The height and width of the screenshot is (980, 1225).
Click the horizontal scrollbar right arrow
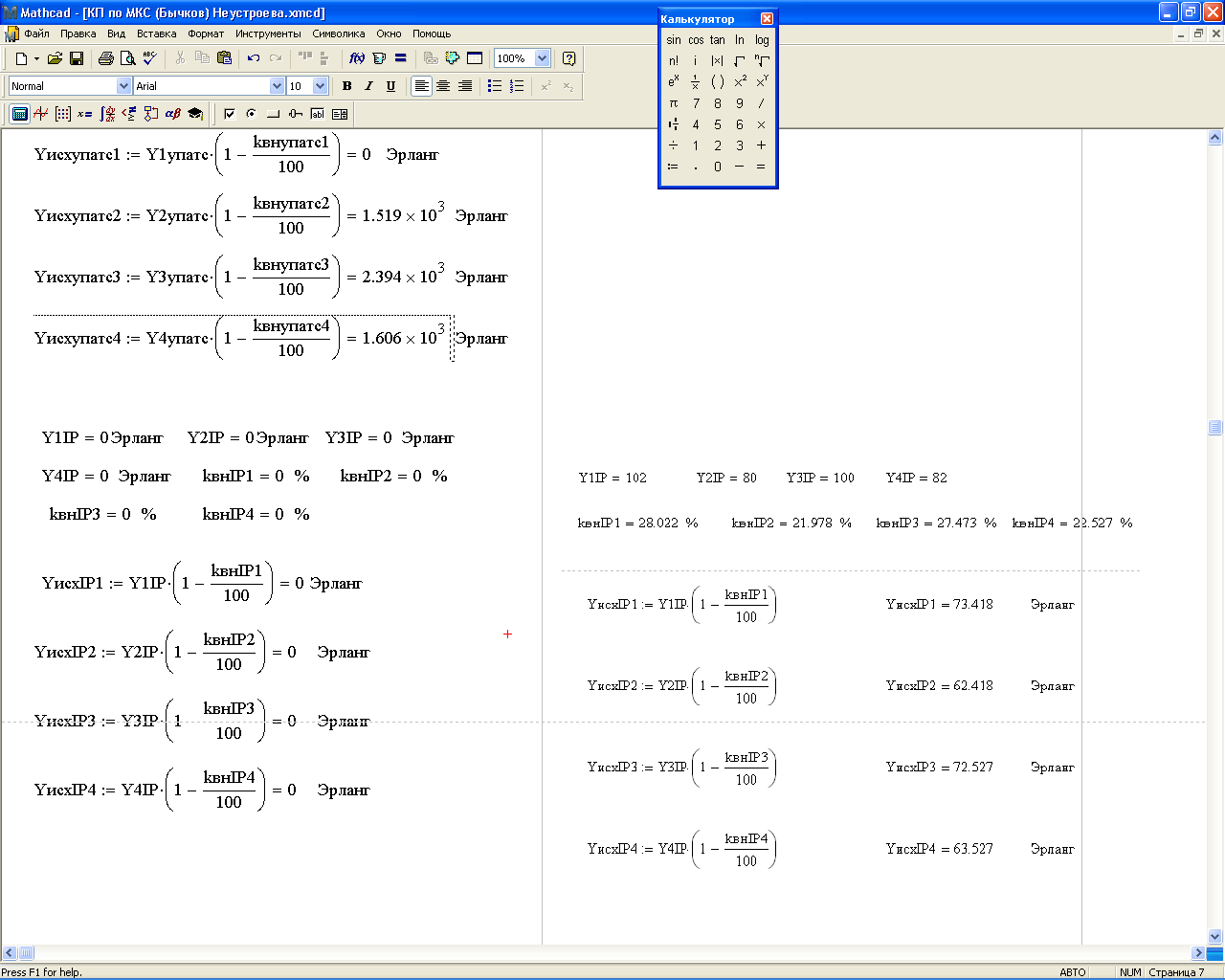click(1198, 953)
